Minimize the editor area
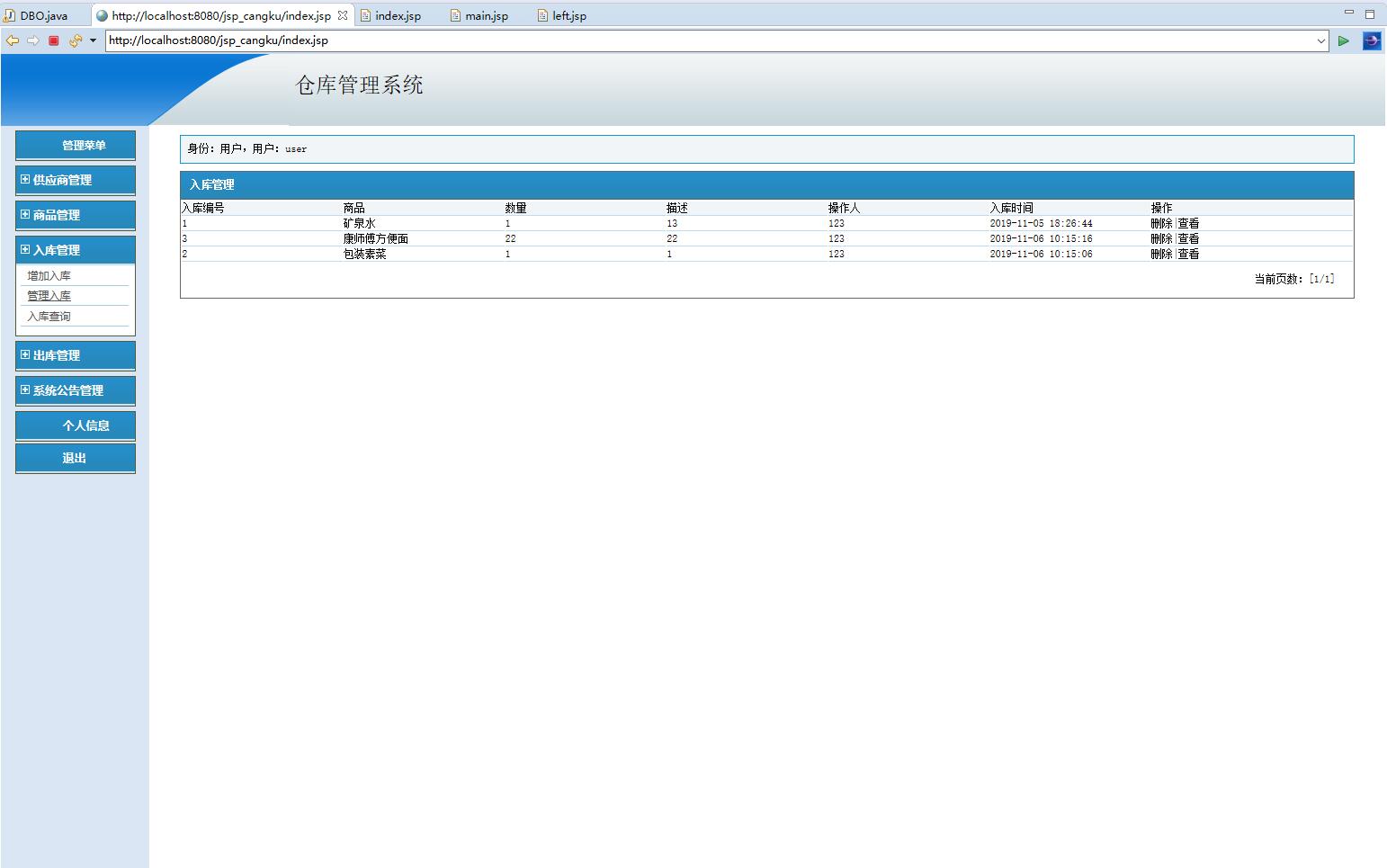The image size is (1387, 868). (1349, 13)
